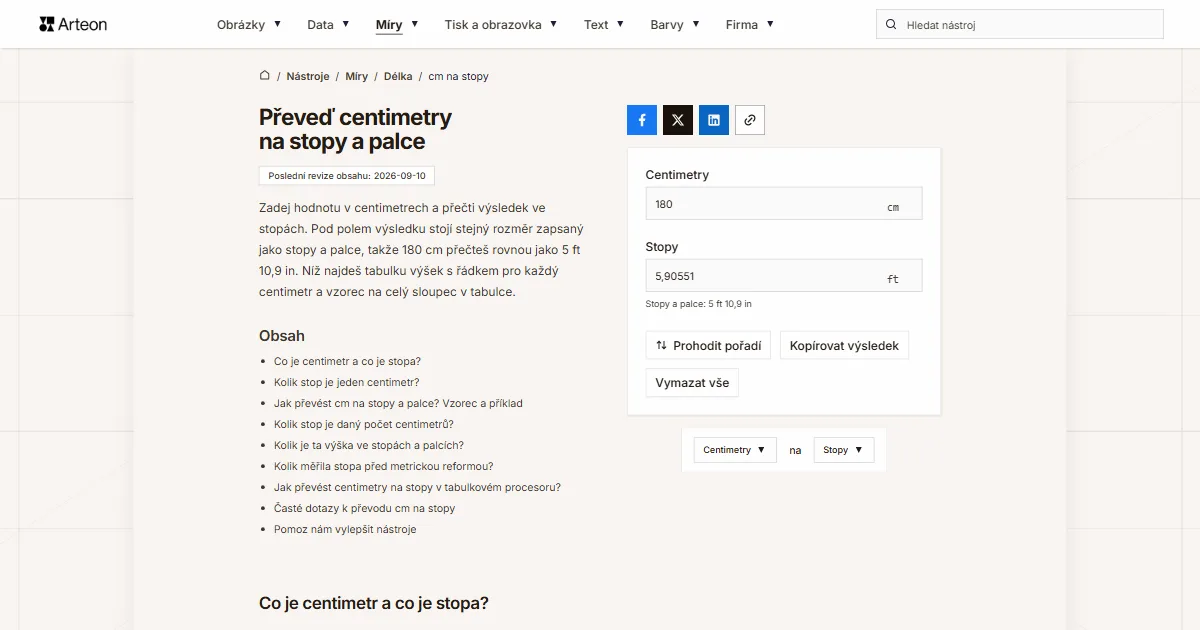Open the Firma menu
This screenshot has height=630, width=1200.
750,25
